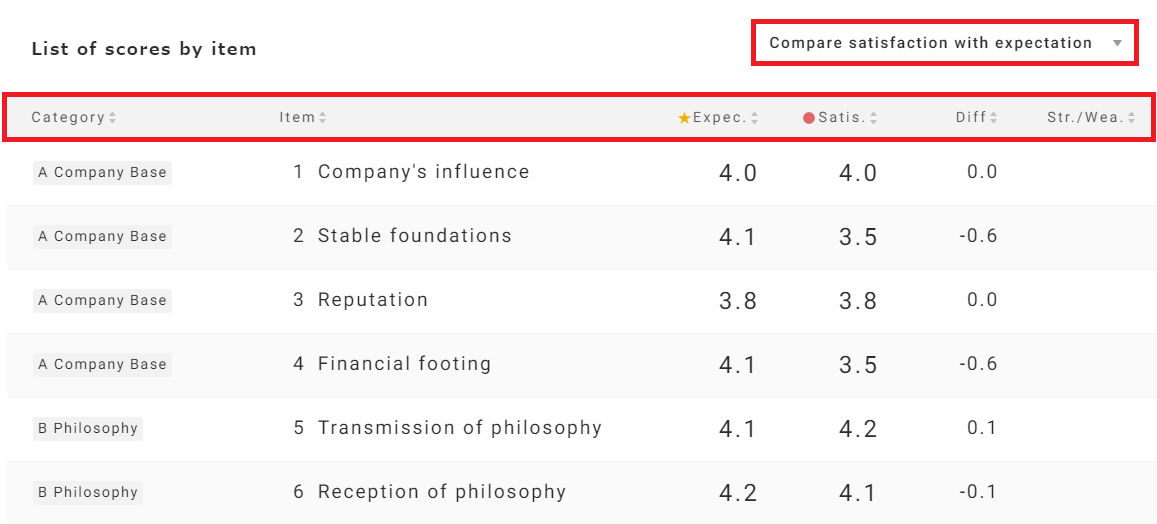The image size is (1157, 524).
Task: Click the A Company Base tag for Reputation
Action: pyautogui.click(x=102, y=300)
